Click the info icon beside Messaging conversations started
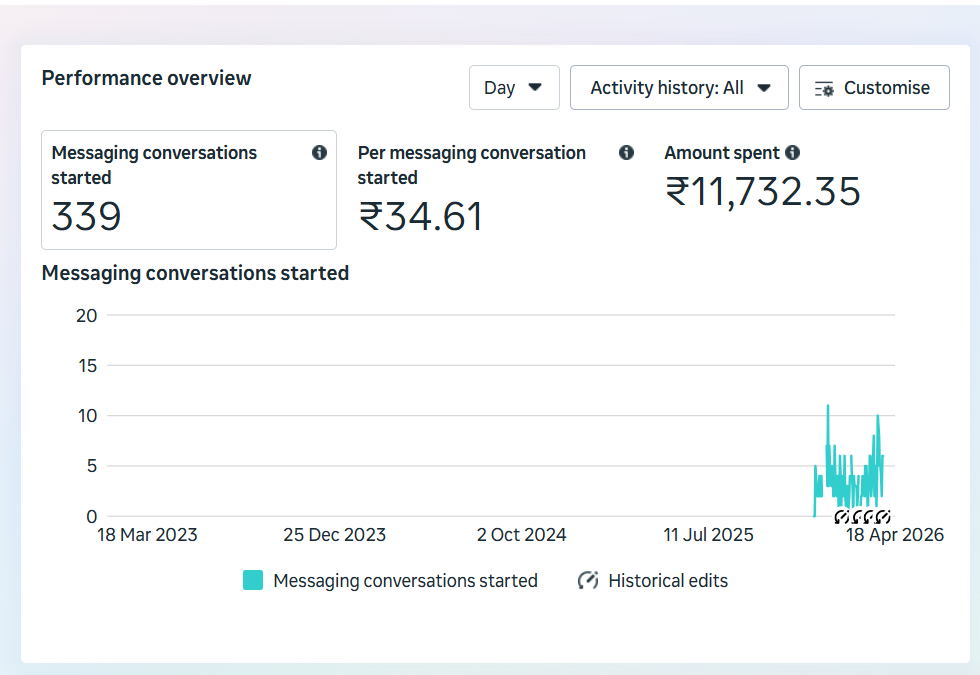Image resolution: width=980 pixels, height=675 pixels. pos(319,152)
